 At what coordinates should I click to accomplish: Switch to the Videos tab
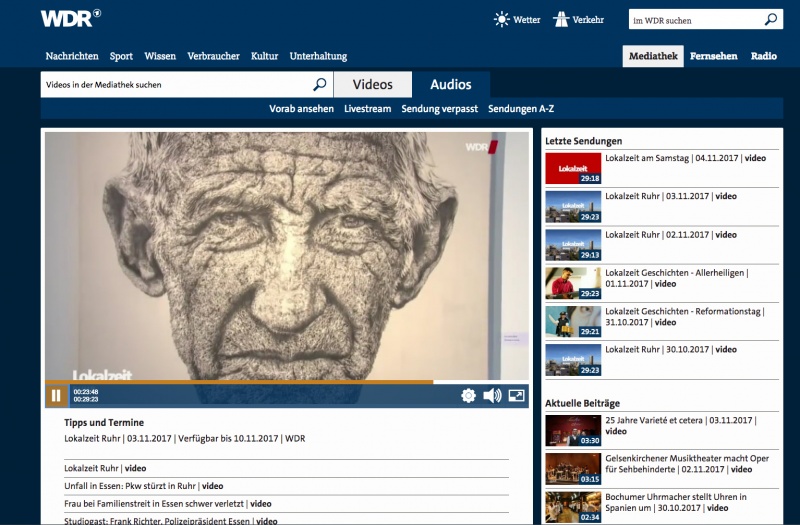coord(373,84)
